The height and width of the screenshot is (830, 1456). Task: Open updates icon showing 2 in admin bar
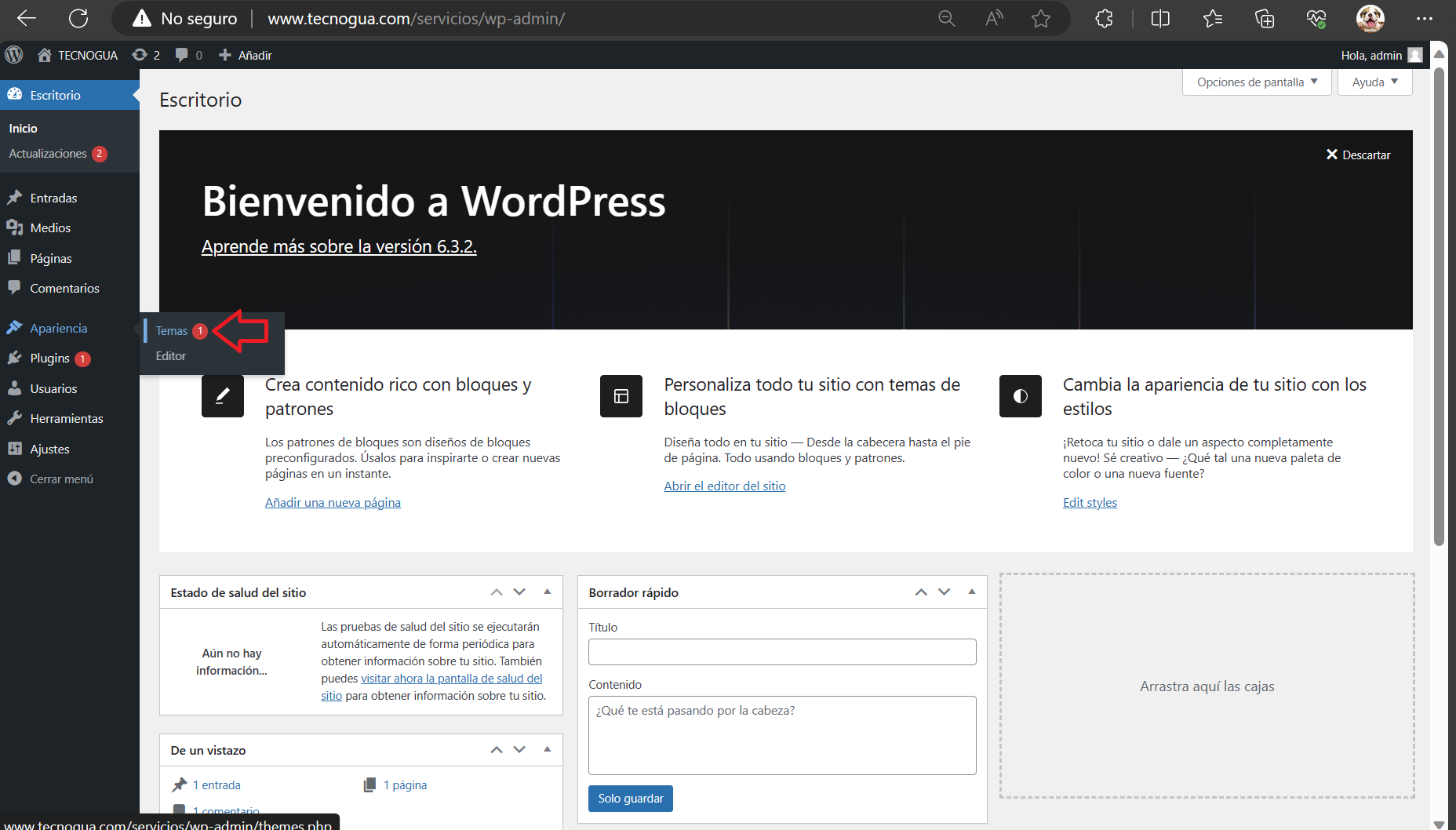(x=146, y=55)
